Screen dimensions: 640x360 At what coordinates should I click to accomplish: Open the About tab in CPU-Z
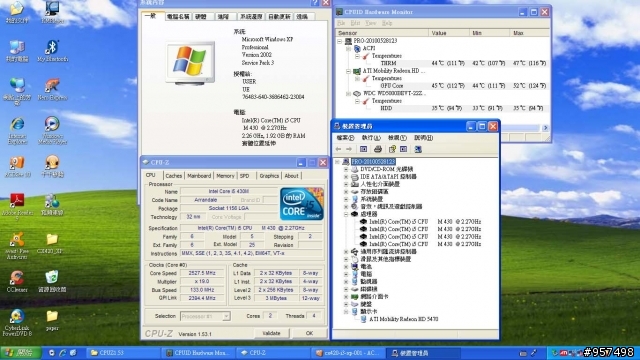click(x=291, y=176)
